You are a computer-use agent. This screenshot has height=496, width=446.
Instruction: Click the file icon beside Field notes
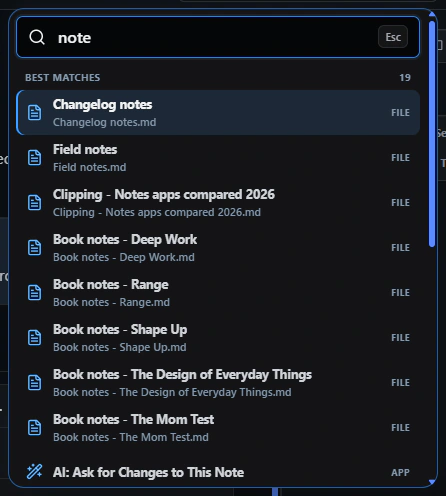(34, 158)
